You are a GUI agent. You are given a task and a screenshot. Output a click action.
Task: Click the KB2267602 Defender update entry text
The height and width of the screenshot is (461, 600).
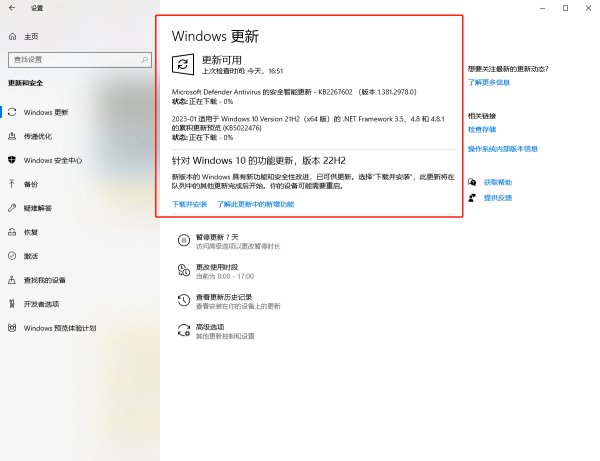coord(294,92)
